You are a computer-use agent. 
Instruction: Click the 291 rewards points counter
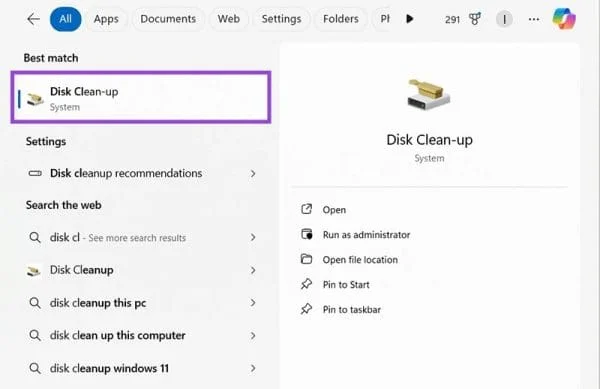[452, 19]
